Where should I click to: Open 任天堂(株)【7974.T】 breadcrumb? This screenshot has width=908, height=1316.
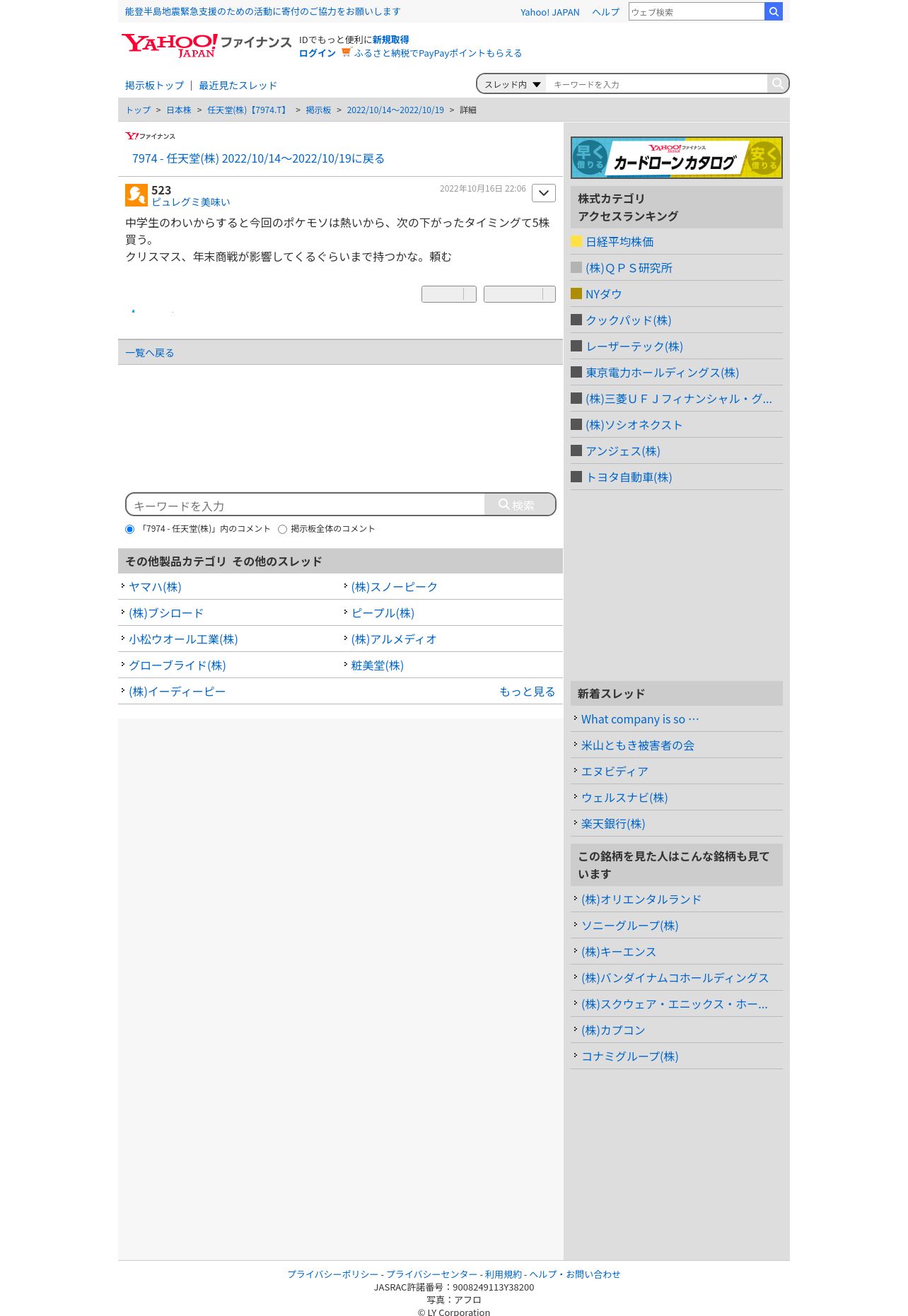[x=248, y=110]
